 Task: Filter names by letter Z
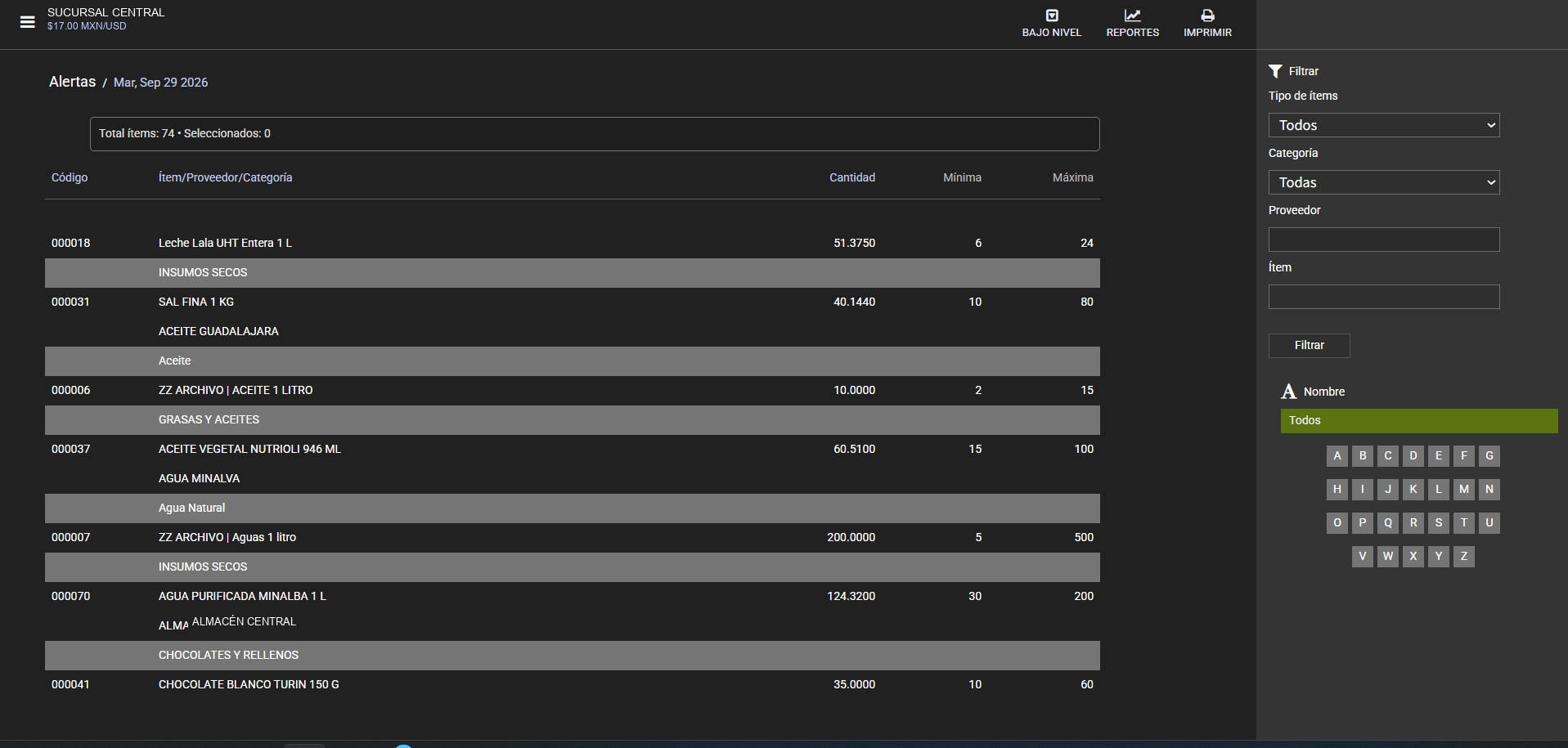(x=1464, y=557)
